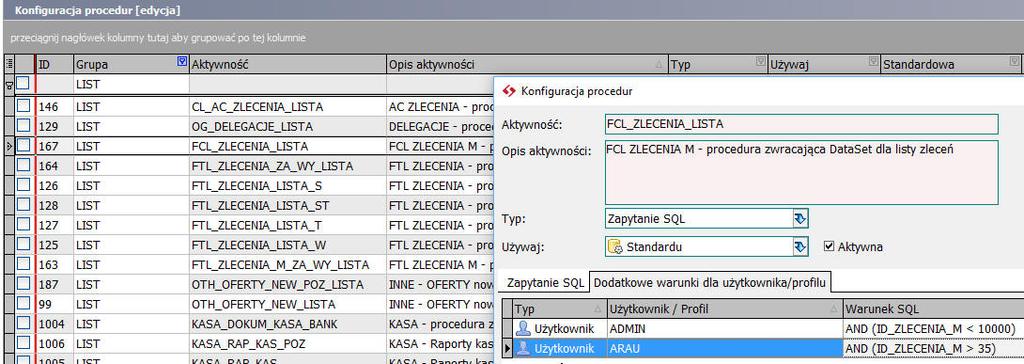Click condition AND (ID_ZLECENIA_M < 10000)
1024x364 pixels.
point(930,329)
